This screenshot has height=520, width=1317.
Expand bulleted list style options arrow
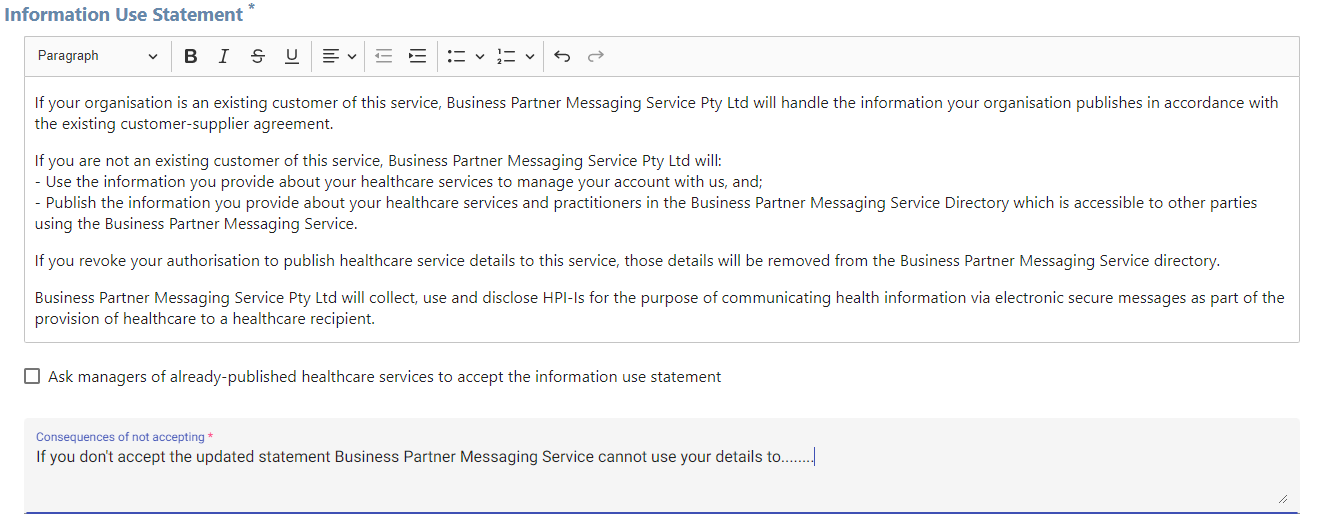pos(479,57)
